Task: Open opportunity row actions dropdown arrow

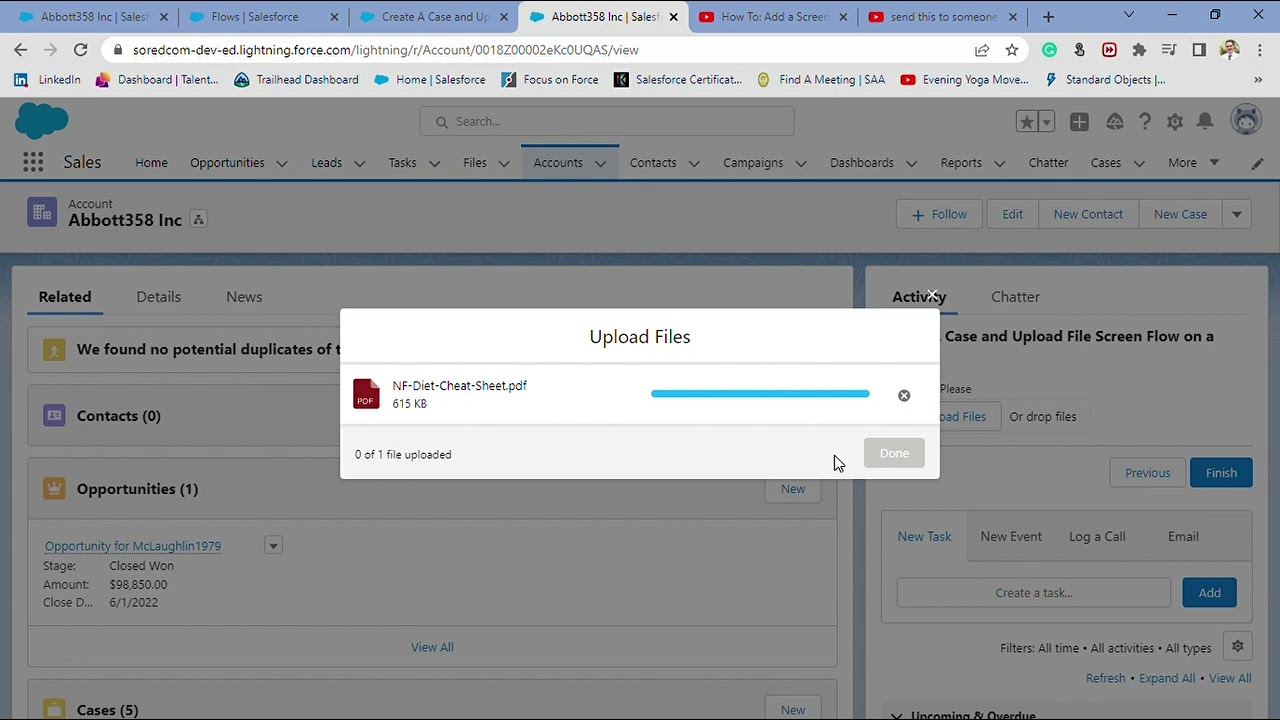Action: [x=273, y=545]
